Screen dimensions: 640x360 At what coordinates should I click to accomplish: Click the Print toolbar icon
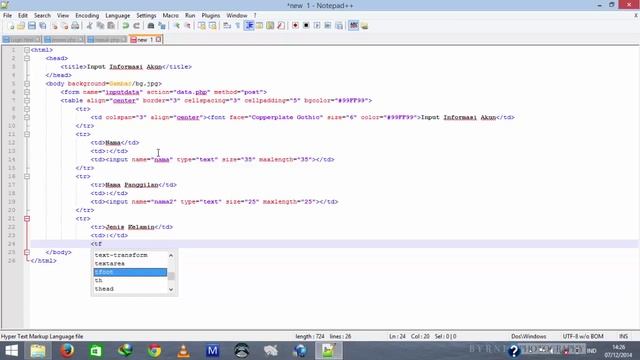[x=75, y=26]
